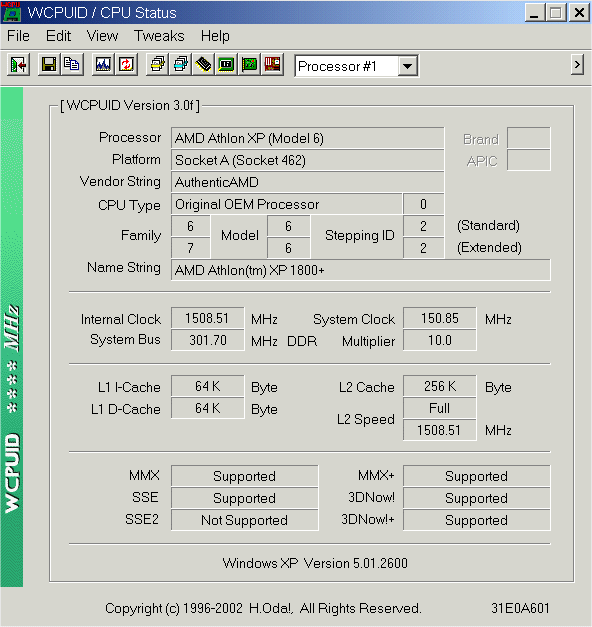Click the floppy disk save icon
Viewport: 592px width, 627px height.
click(49, 64)
